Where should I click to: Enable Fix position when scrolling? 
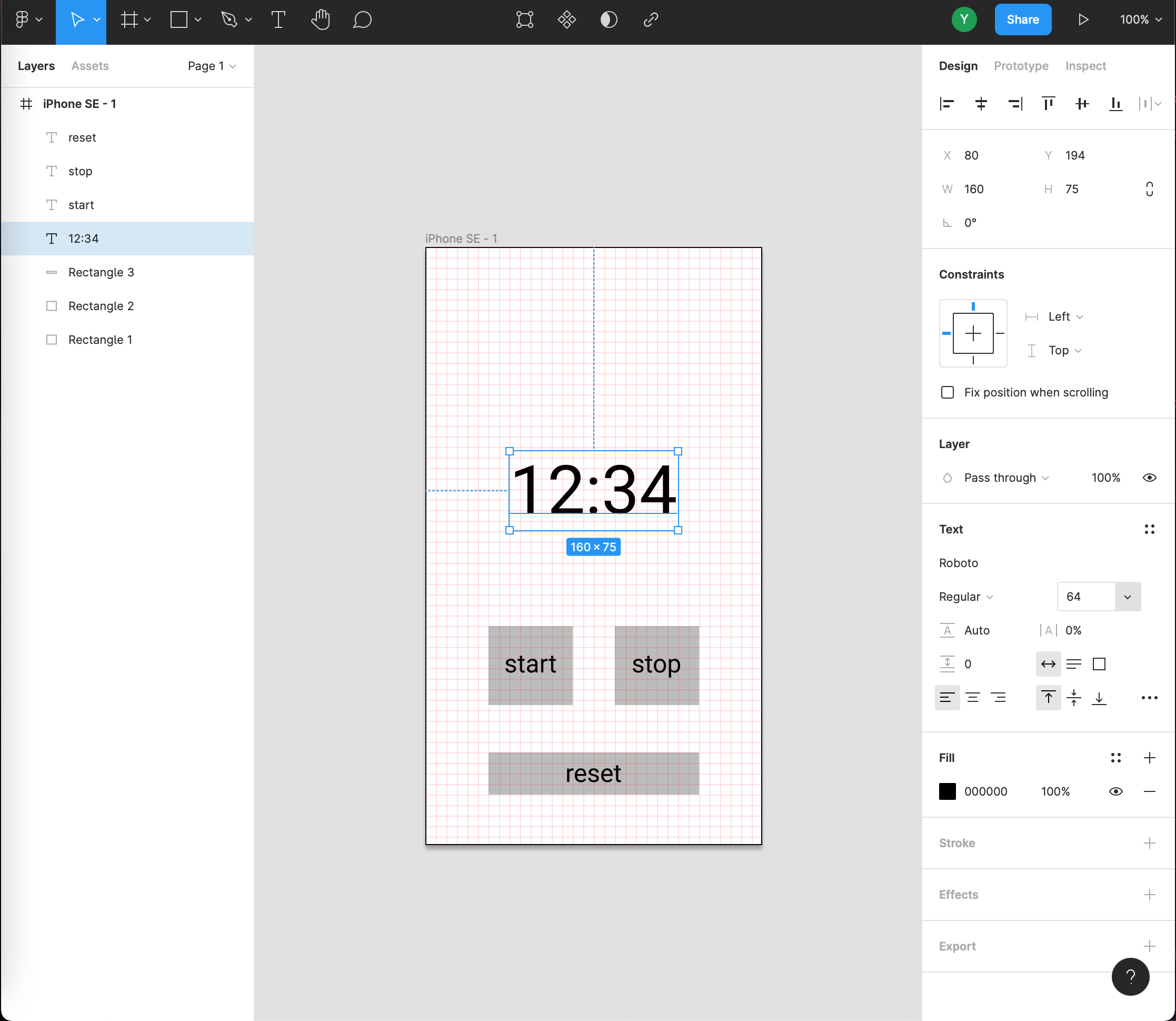948,393
